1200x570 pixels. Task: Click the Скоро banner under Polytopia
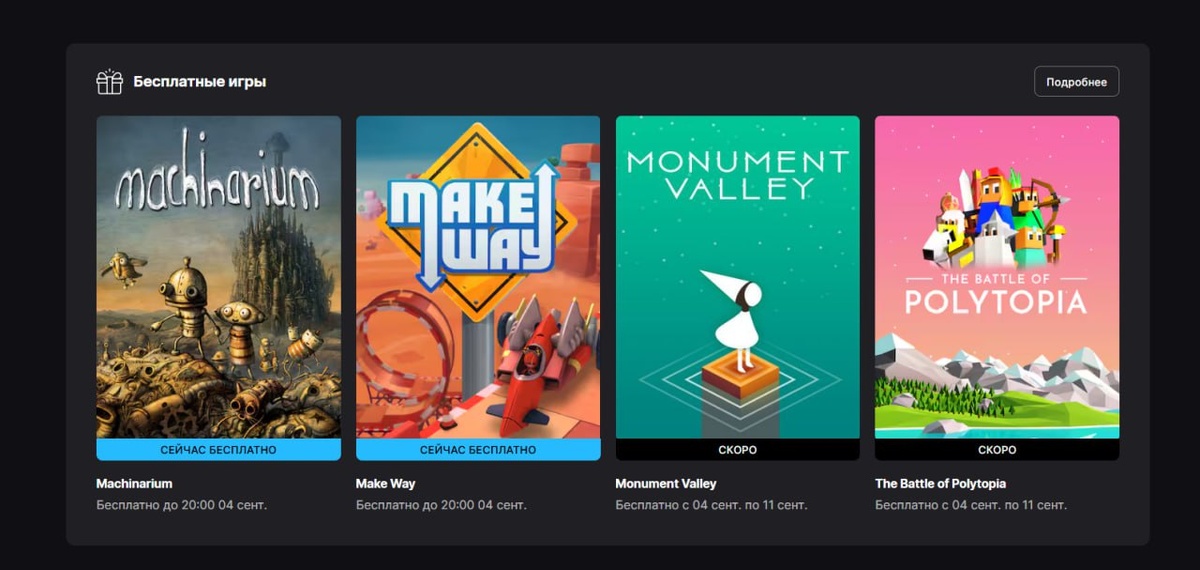(x=997, y=450)
